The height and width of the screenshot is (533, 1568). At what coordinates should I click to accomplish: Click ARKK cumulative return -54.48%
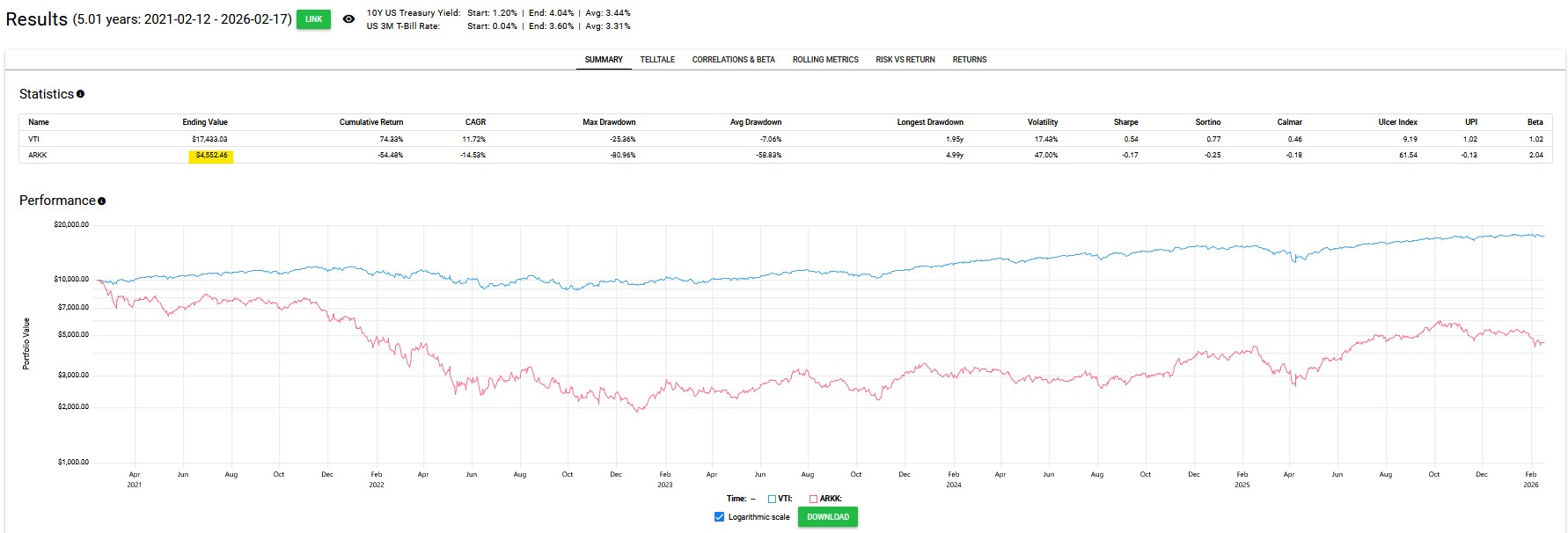(391, 155)
